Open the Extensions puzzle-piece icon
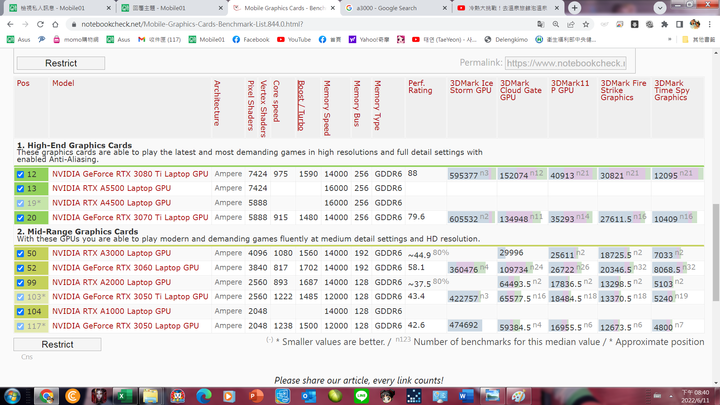 [x=664, y=24]
